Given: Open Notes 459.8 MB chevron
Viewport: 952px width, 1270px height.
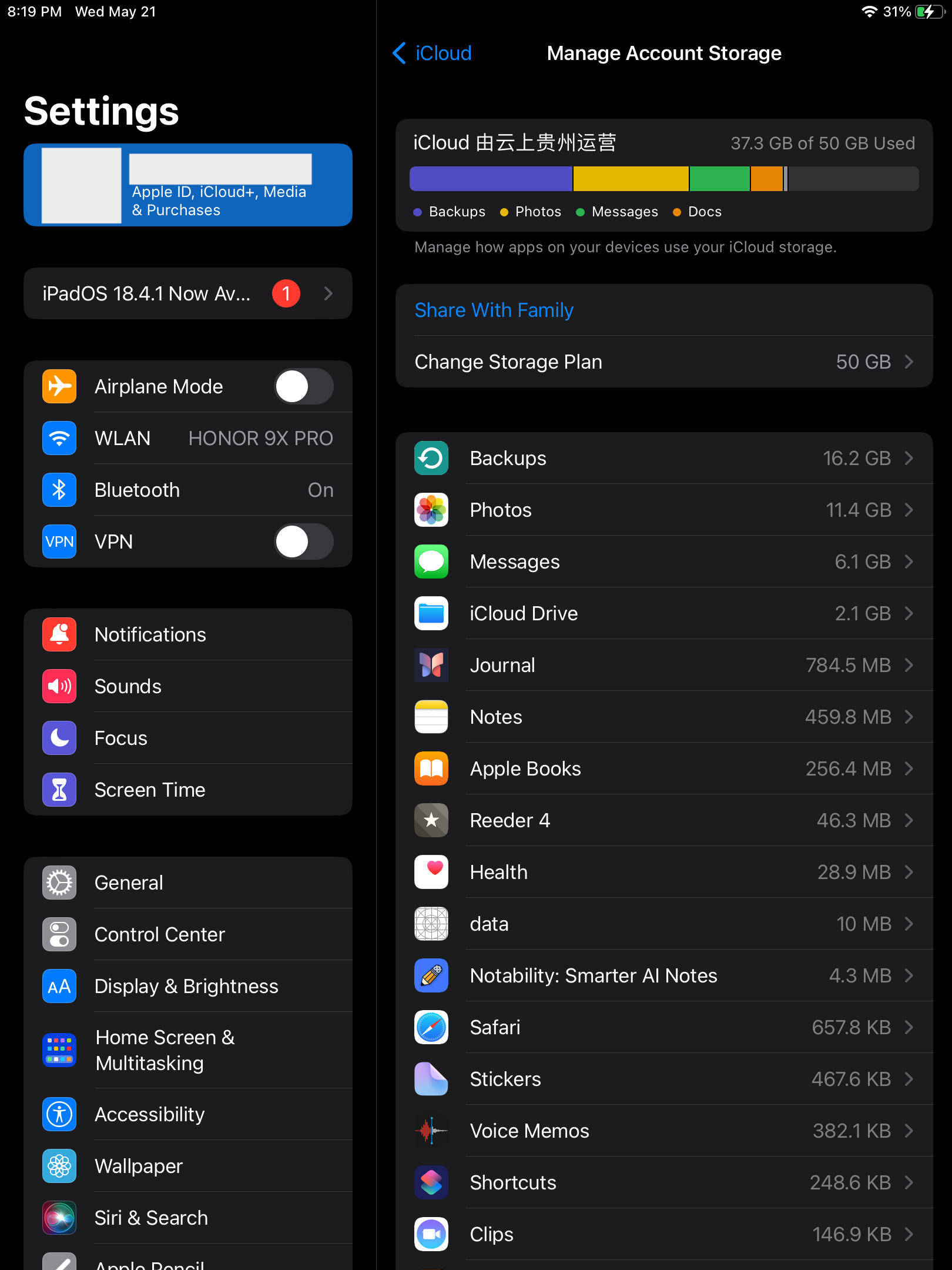Looking at the screenshot, I should pyautogui.click(x=909, y=717).
